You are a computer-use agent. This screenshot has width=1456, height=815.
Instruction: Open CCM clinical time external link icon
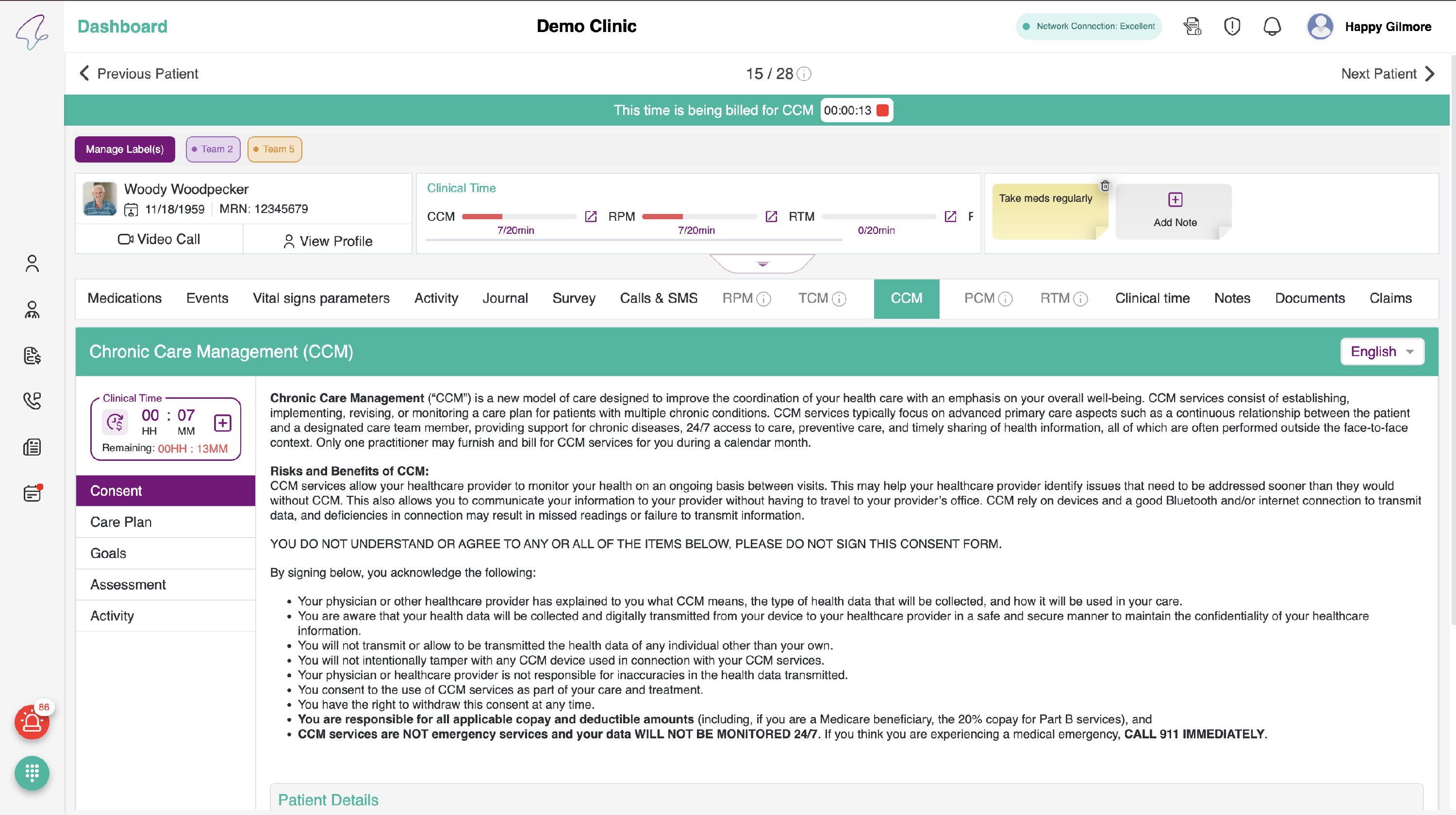click(591, 216)
